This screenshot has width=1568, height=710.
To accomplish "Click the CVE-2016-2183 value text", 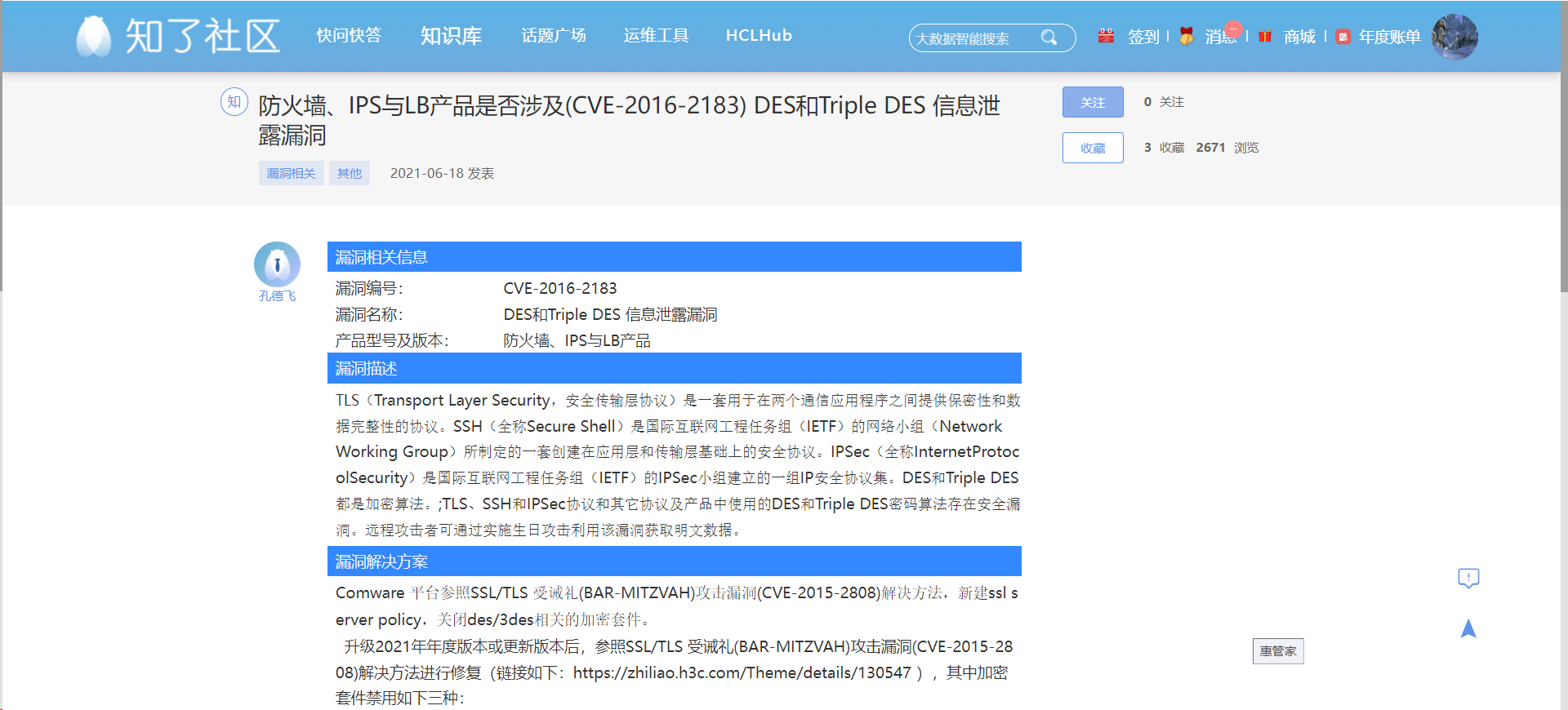I will pyautogui.click(x=560, y=289).
